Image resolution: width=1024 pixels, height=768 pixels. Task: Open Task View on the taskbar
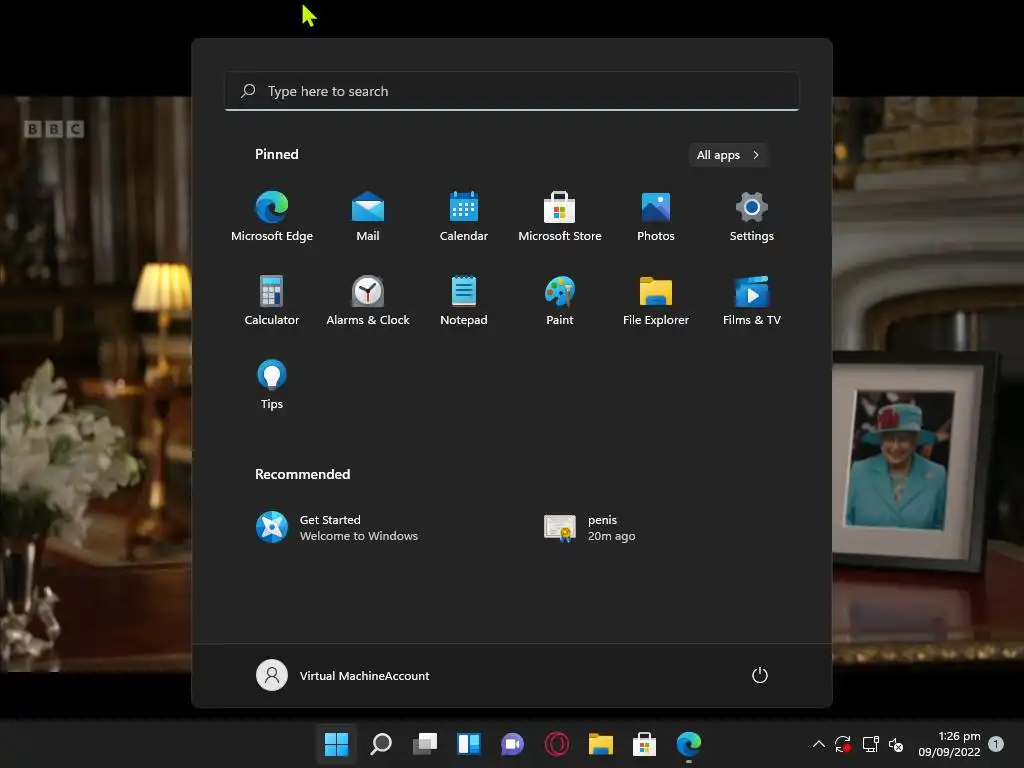coord(424,744)
